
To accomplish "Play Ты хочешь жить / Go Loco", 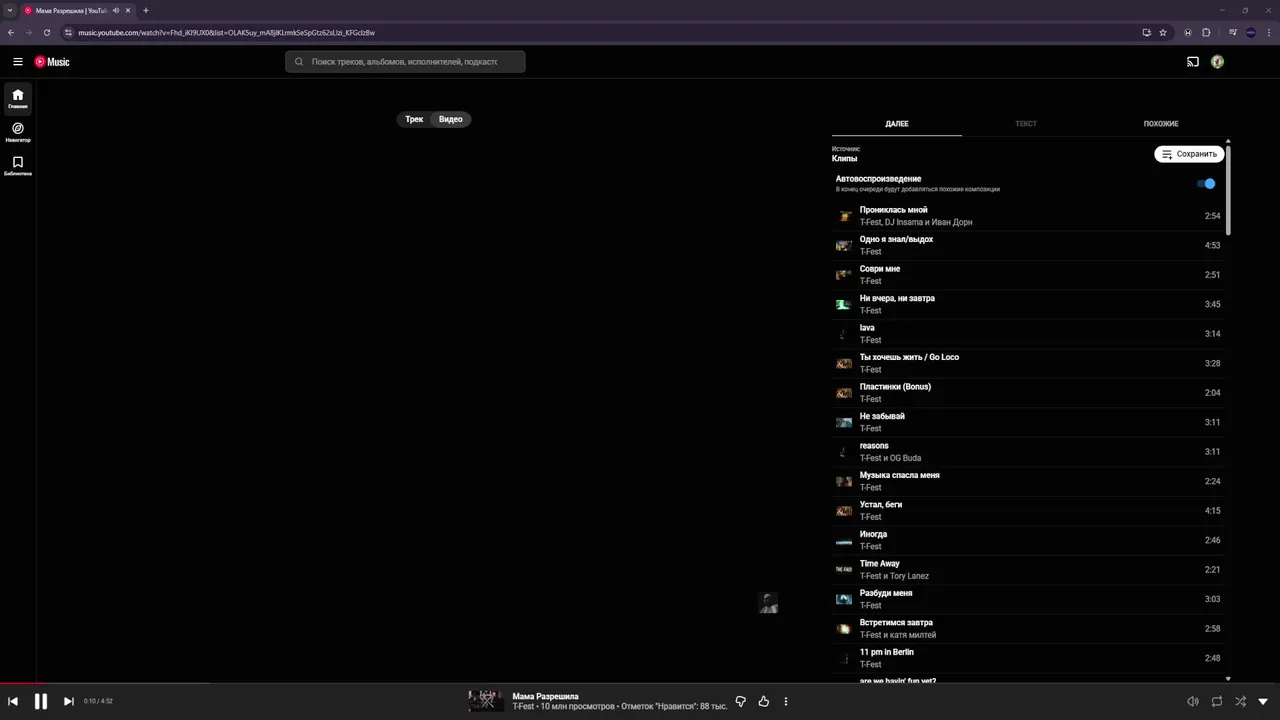I will coord(1028,363).
